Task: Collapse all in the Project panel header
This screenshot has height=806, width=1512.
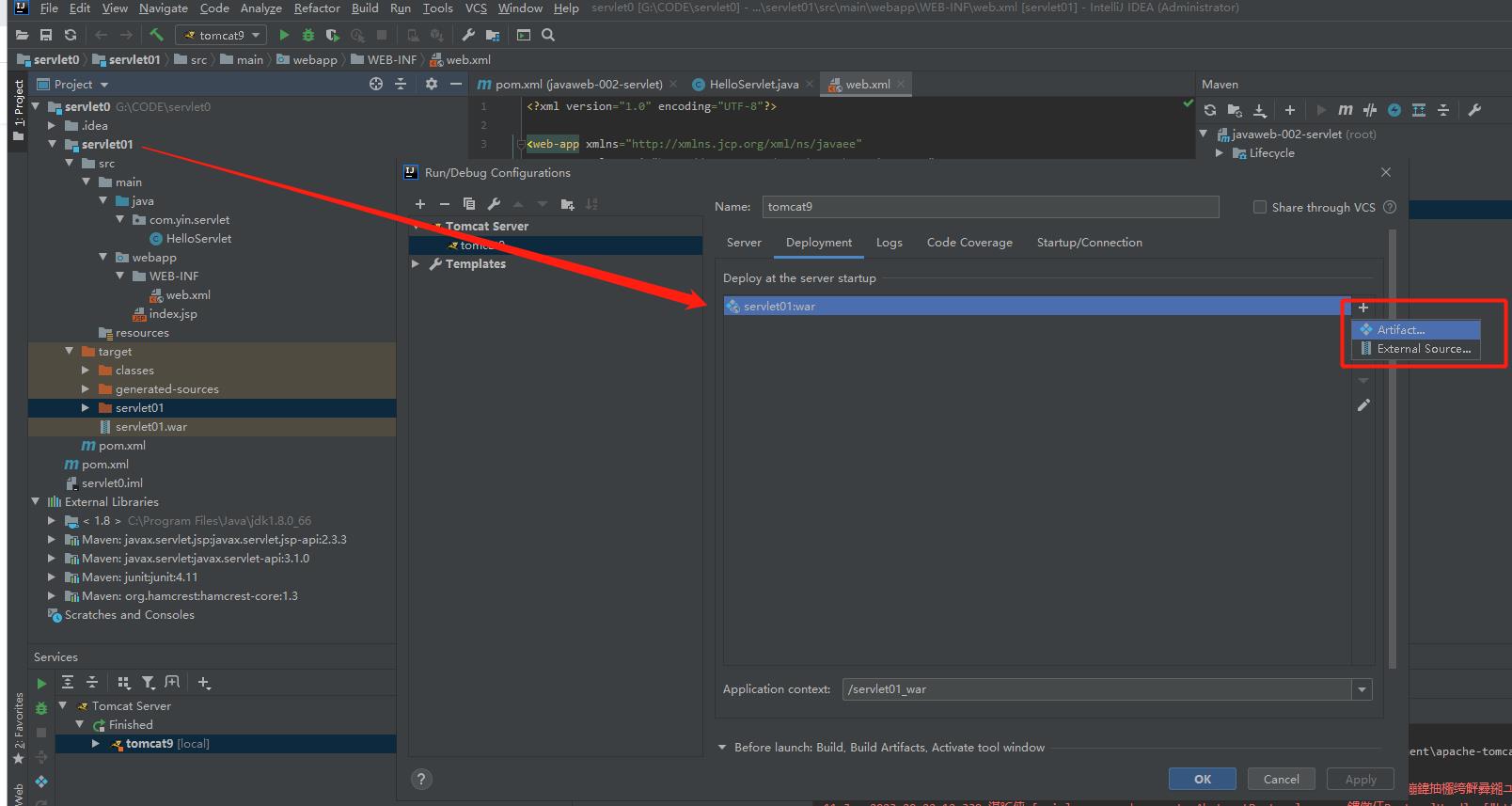Action: click(x=401, y=84)
